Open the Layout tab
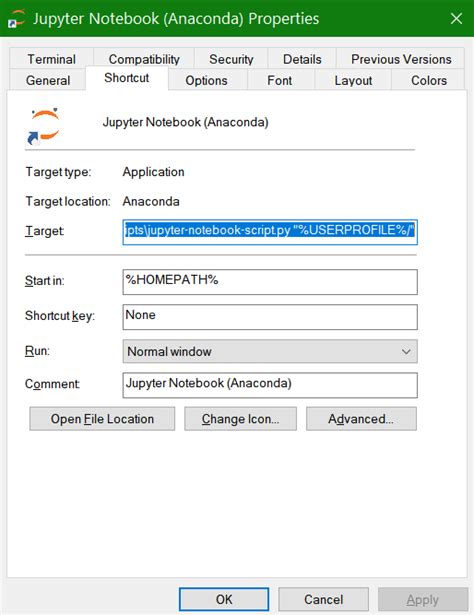 tap(353, 80)
